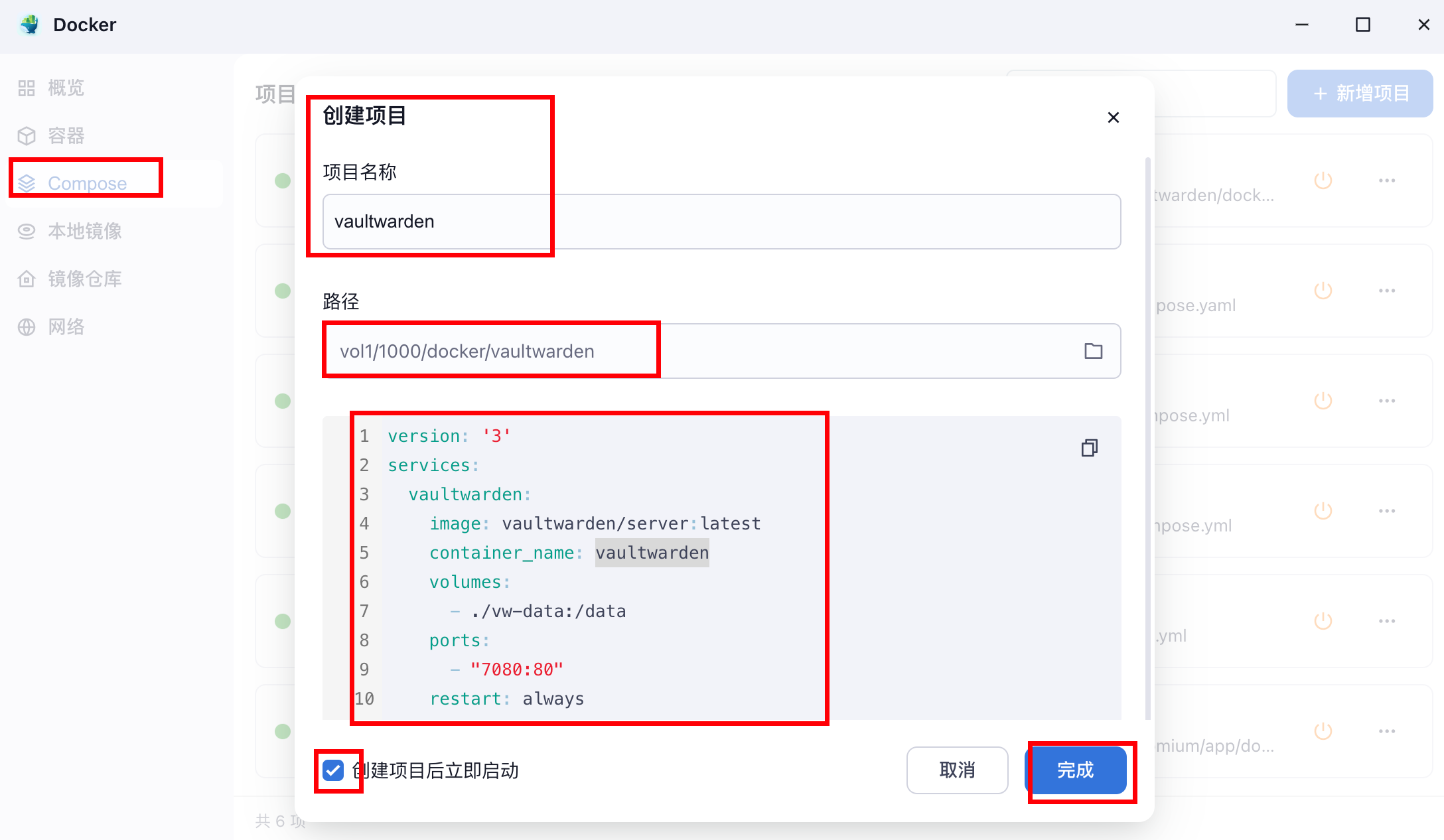The image size is (1444, 840).
Task: Select the Compose sidebar item
Action: (114, 184)
